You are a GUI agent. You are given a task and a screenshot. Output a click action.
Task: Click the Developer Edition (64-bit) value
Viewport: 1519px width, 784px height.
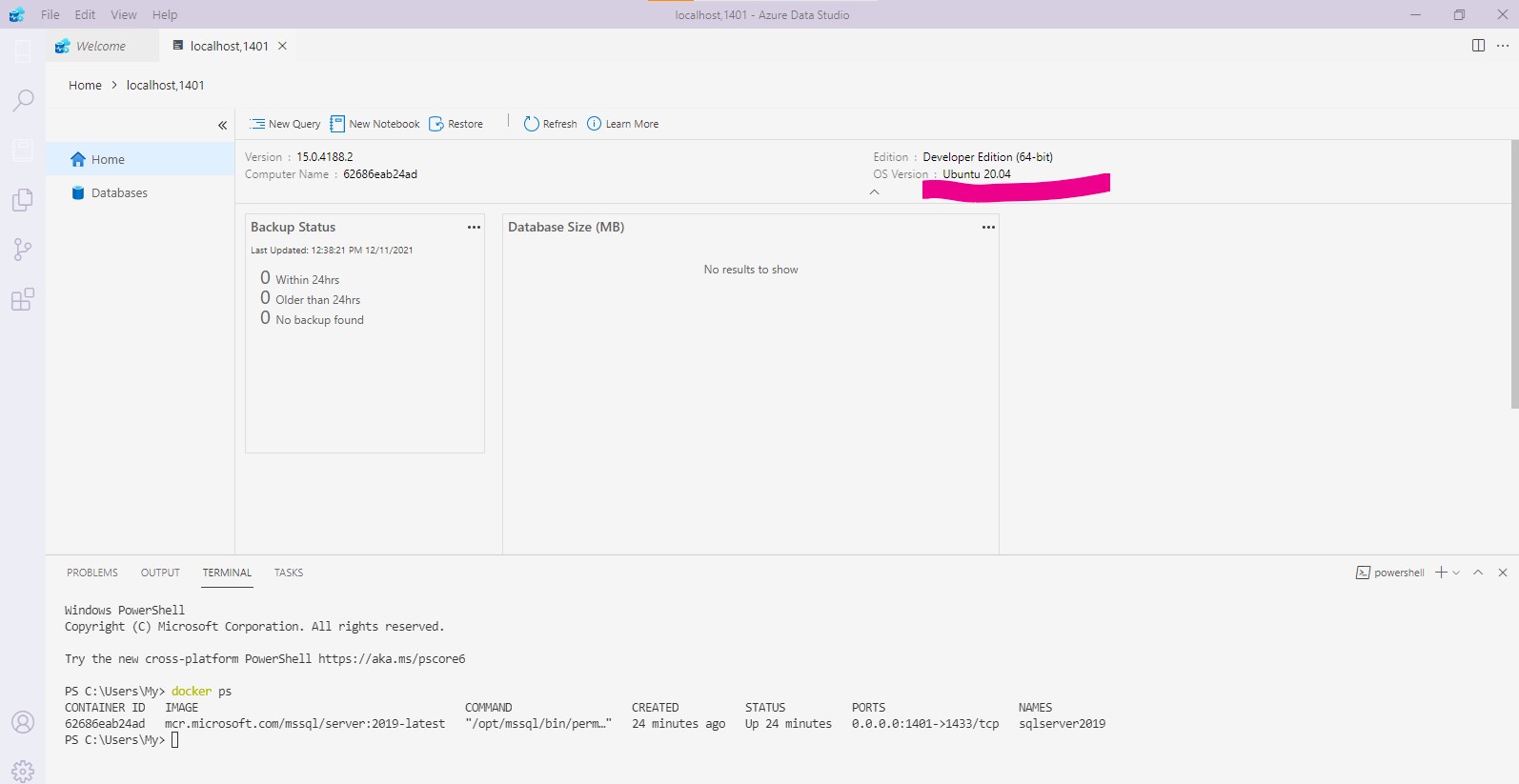click(x=987, y=157)
